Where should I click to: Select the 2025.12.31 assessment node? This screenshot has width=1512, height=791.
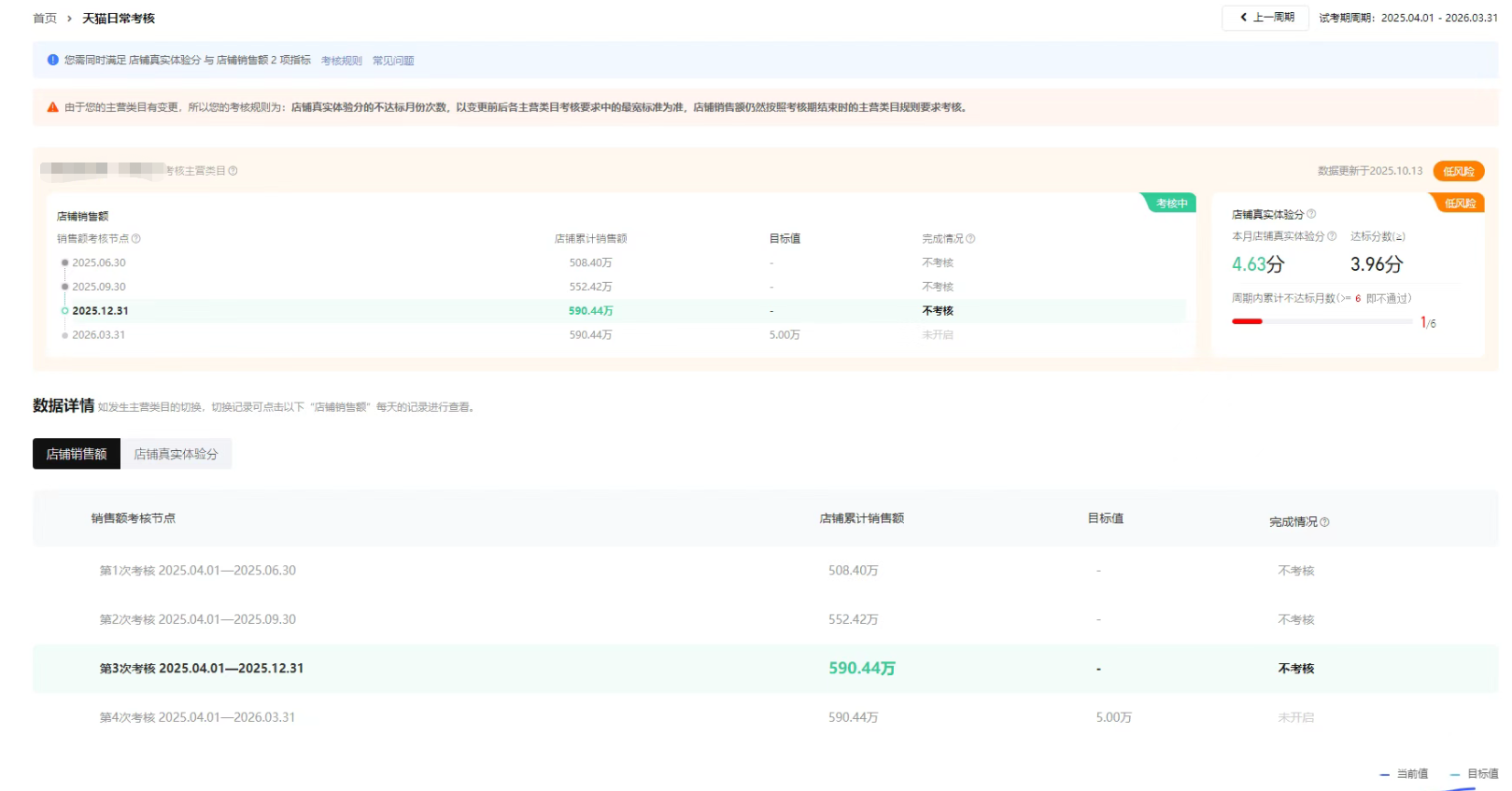100,311
